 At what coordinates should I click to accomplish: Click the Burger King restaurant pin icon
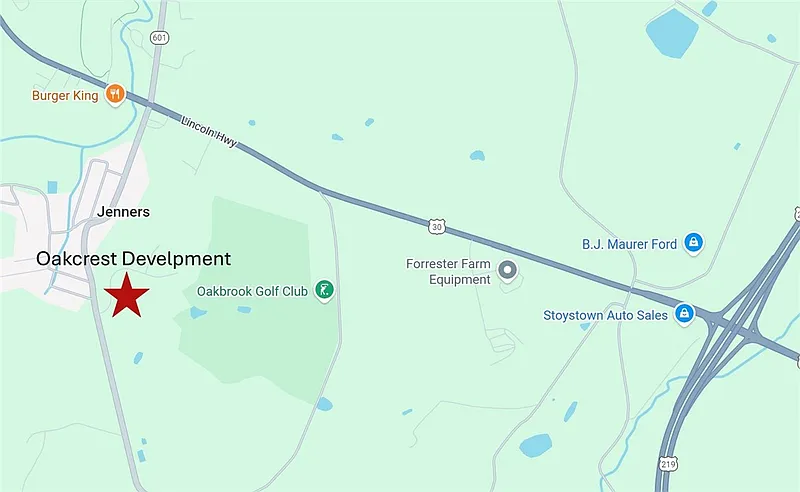pos(115,94)
